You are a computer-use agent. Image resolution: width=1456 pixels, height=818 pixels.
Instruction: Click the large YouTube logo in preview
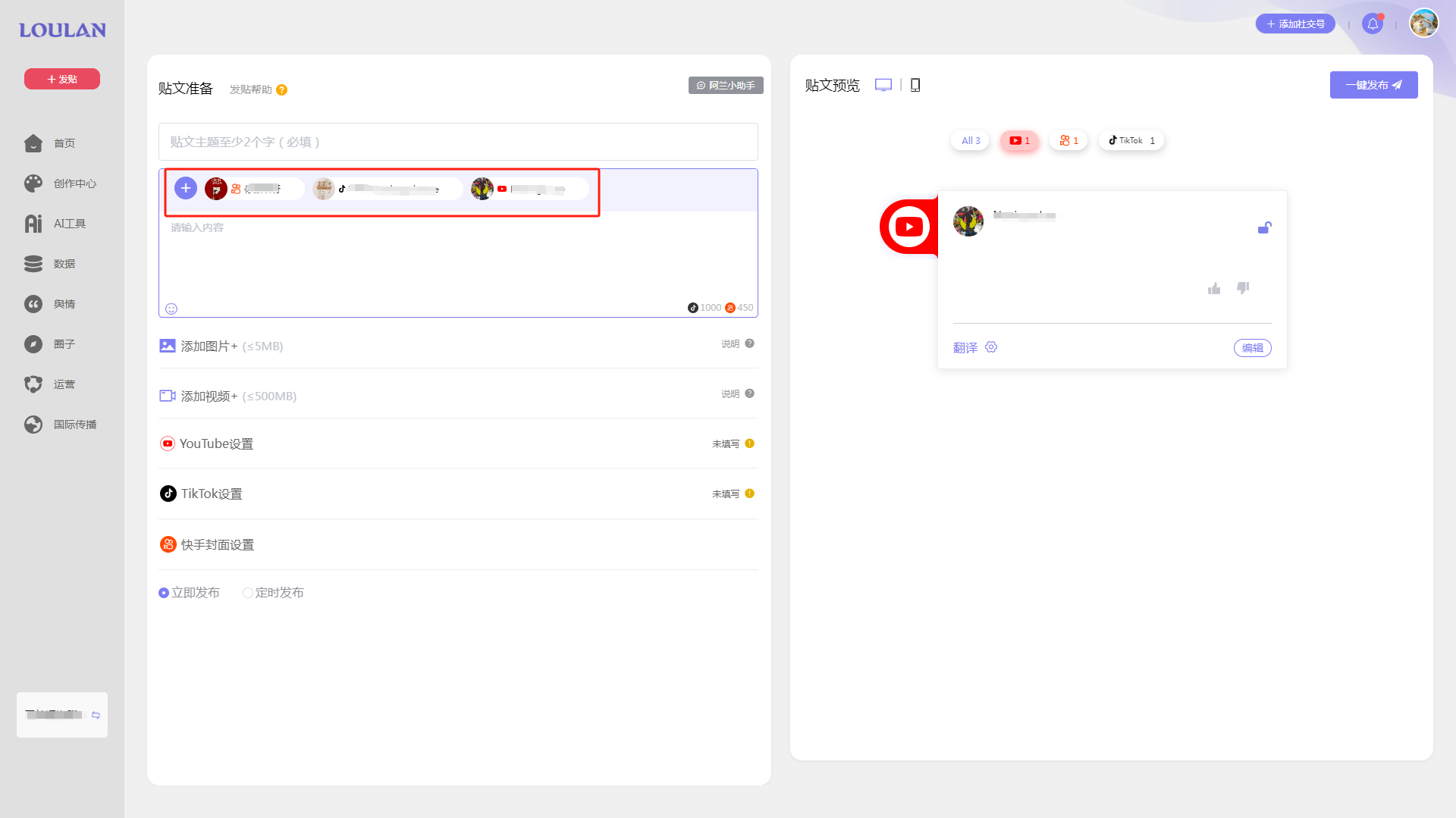coord(908,227)
